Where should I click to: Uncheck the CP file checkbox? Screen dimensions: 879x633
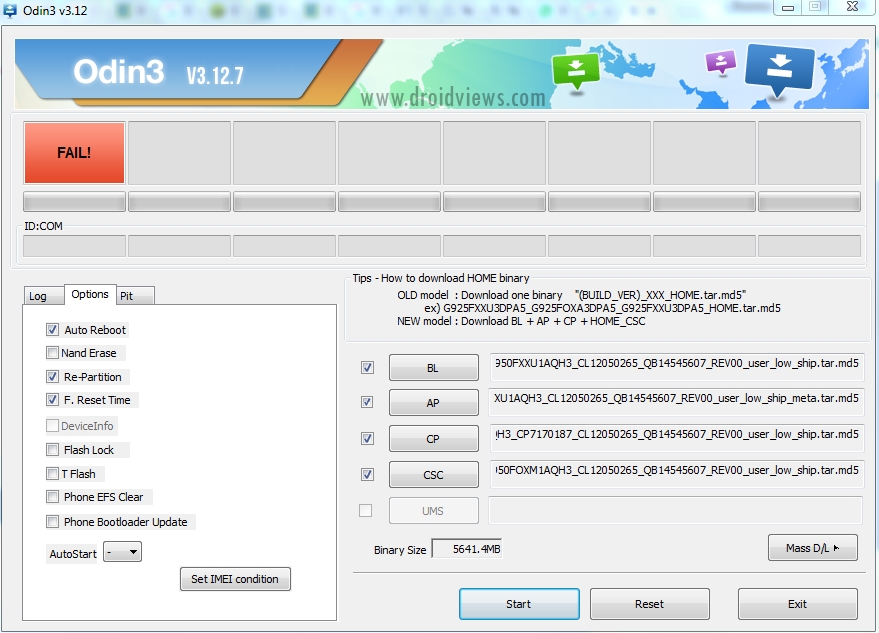click(367, 438)
